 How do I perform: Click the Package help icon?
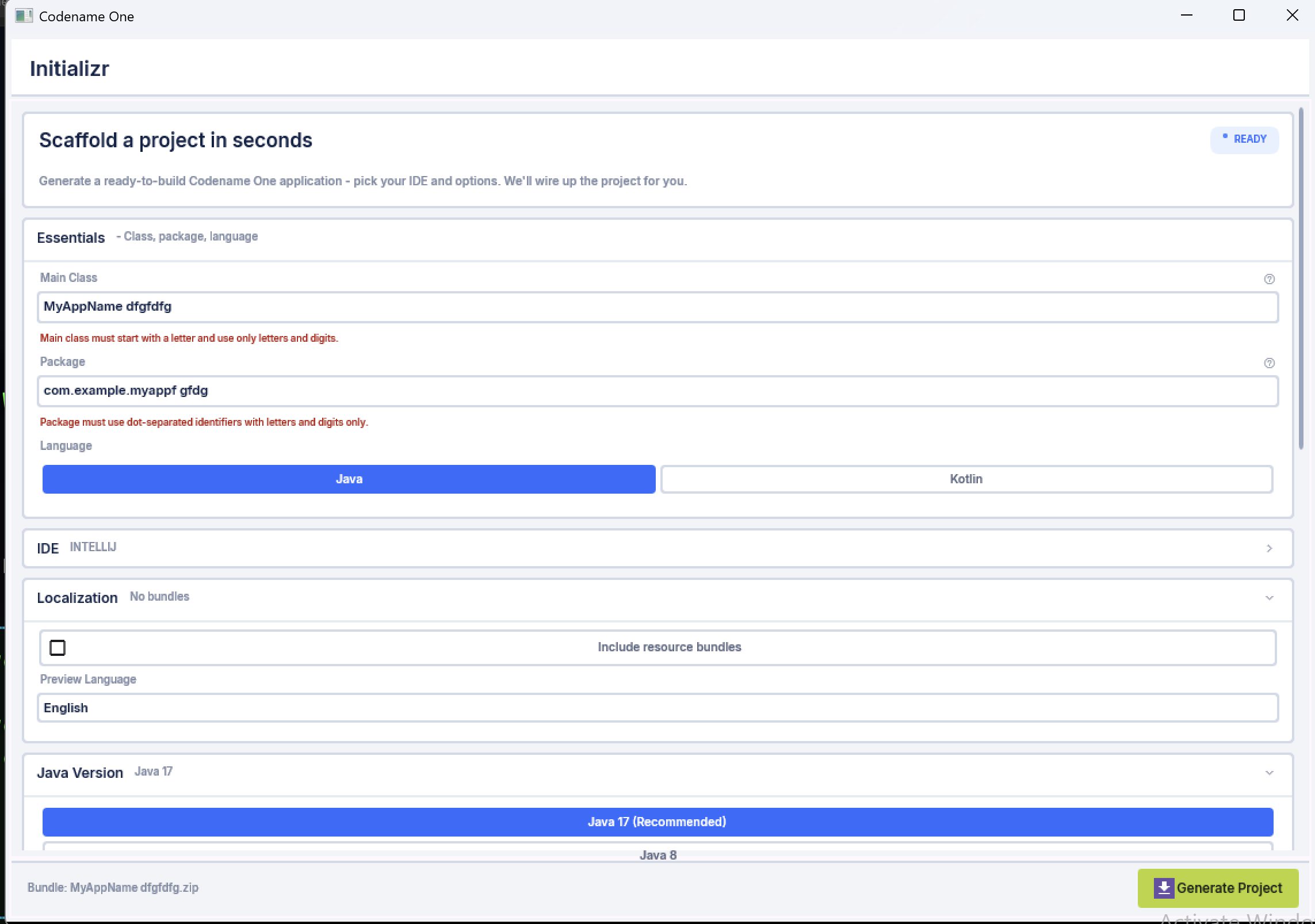(x=1269, y=363)
